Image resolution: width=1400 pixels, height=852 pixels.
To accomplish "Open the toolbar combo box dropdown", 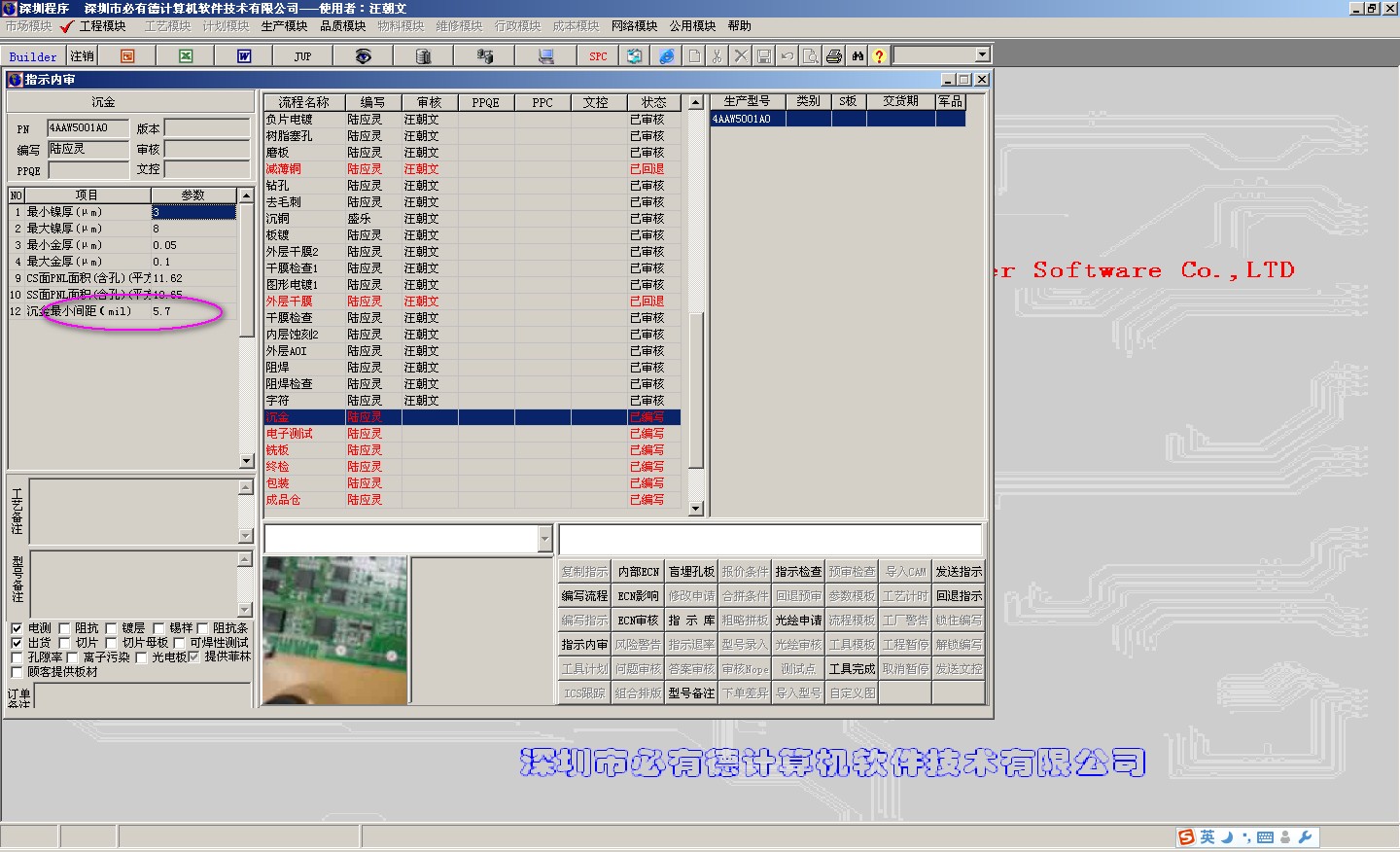I will click(982, 55).
